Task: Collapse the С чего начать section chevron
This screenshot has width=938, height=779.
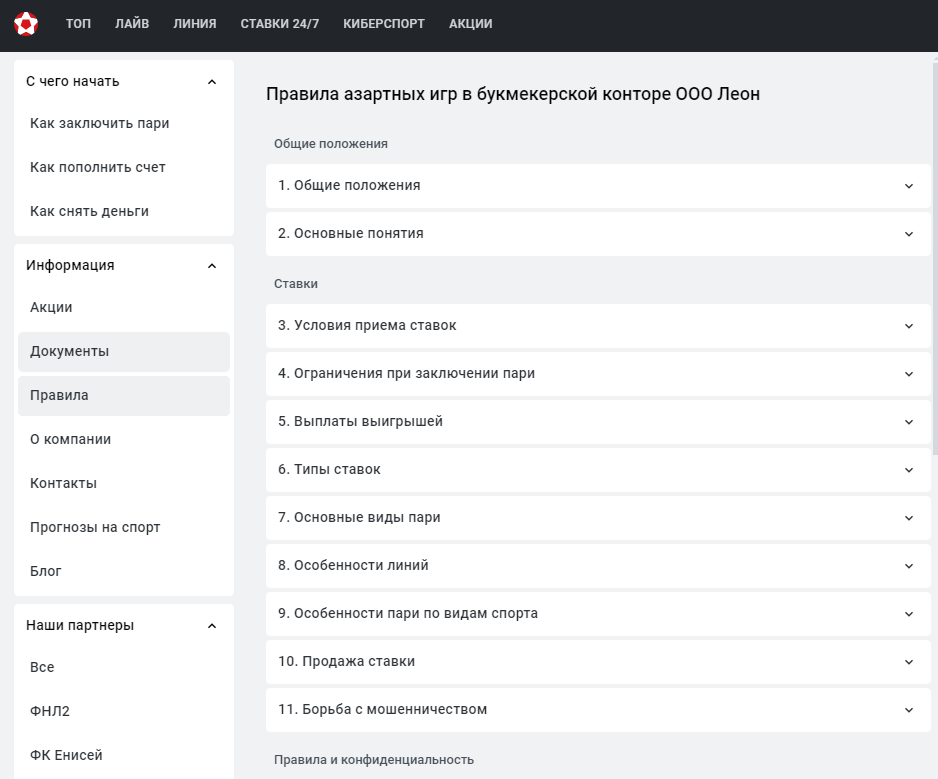Action: (x=212, y=82)
